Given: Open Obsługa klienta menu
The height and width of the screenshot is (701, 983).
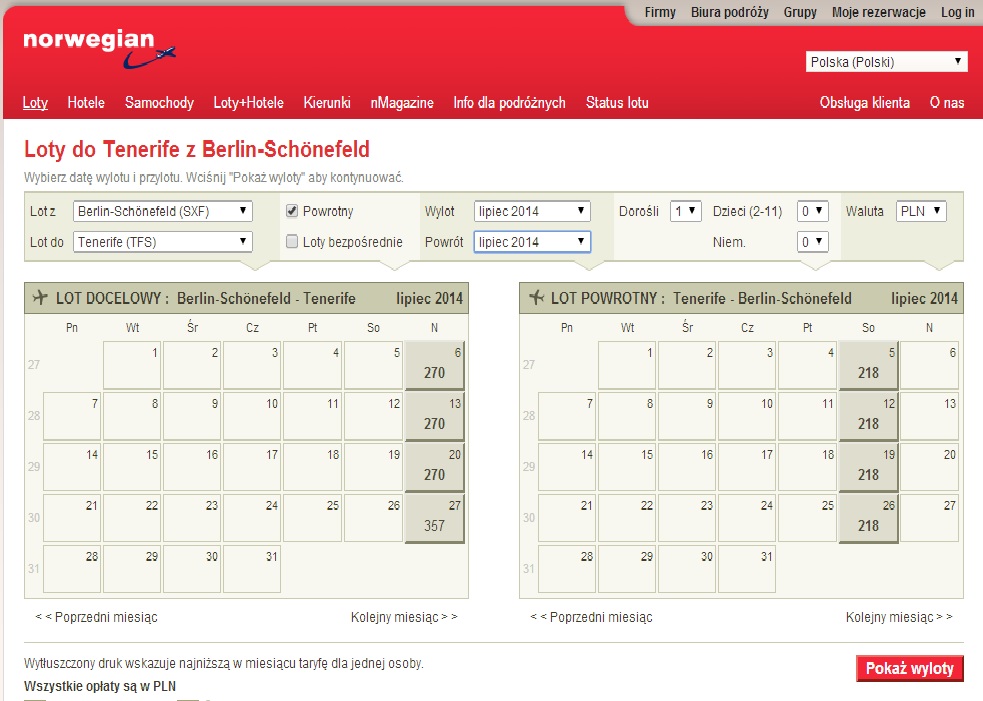Looking at the screenshot, I should click(865, 103).
